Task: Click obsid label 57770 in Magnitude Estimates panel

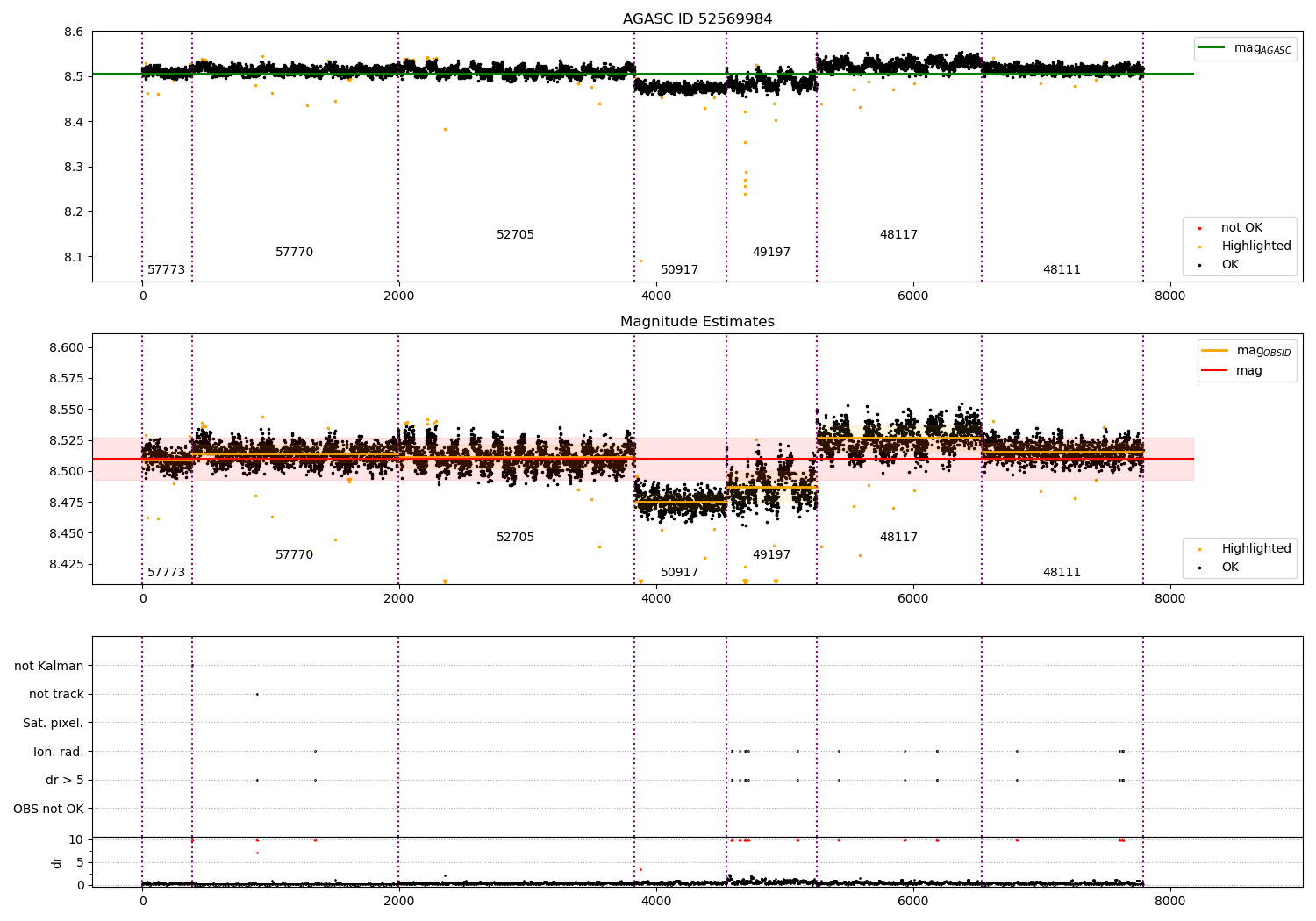Action: click(x=294, y=555)
